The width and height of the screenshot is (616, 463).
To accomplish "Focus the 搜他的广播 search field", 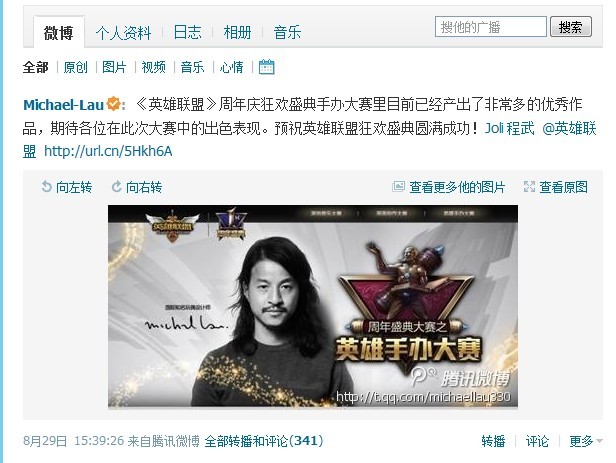I will pyautogui.click(x=491, y=27).
